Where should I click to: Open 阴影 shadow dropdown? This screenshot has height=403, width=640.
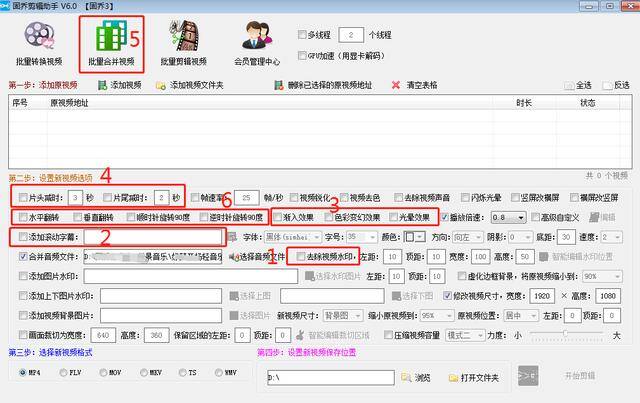coord(520,237)
